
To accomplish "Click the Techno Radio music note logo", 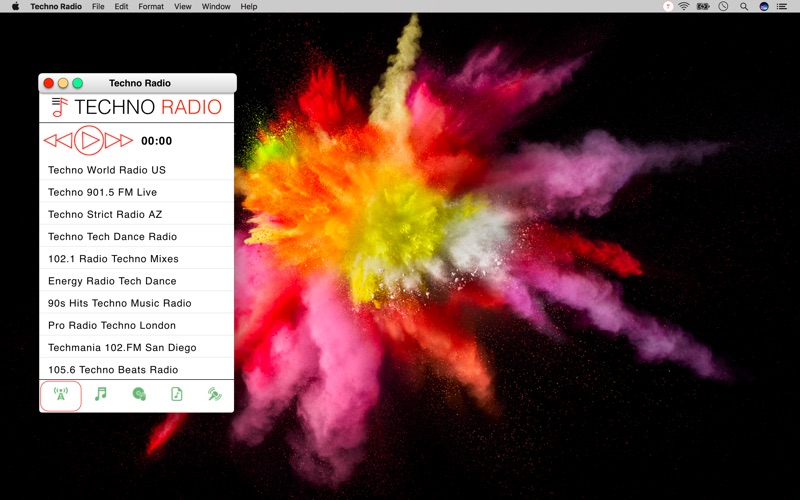I will pyautogui.click(x=60, y=107).
